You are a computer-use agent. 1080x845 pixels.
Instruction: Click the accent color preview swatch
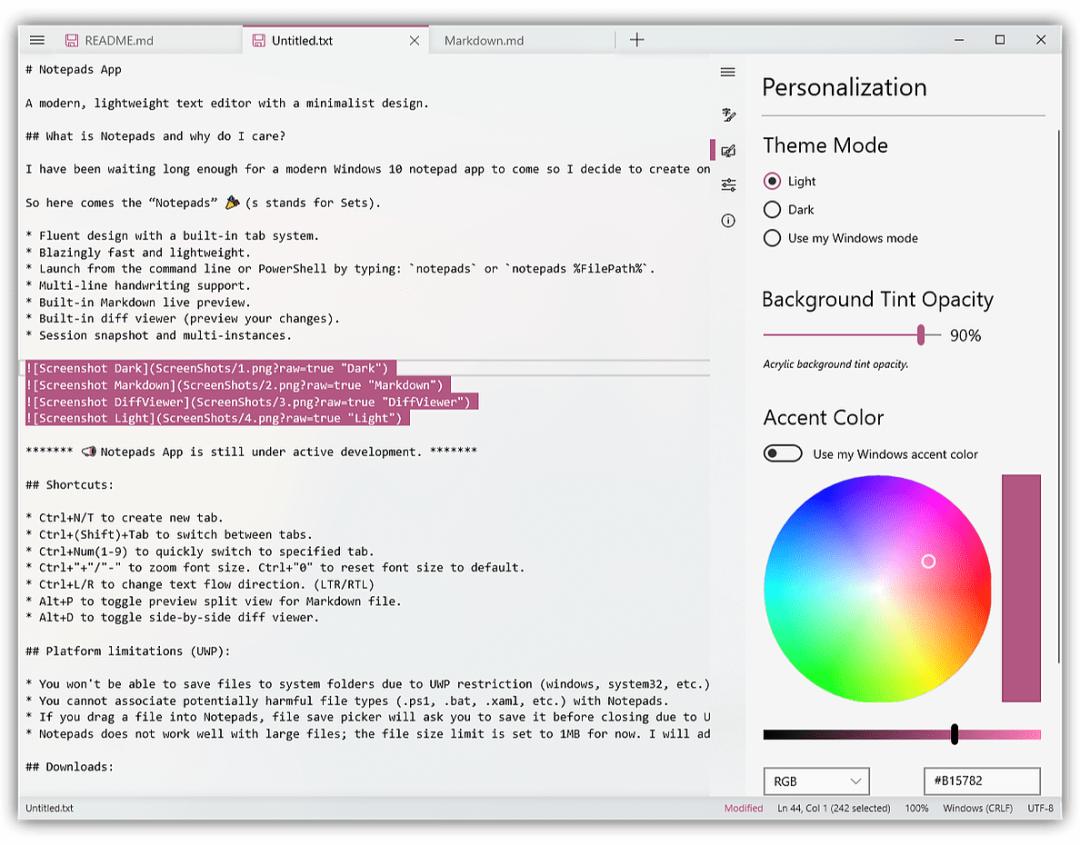[x=1021, y=588]
